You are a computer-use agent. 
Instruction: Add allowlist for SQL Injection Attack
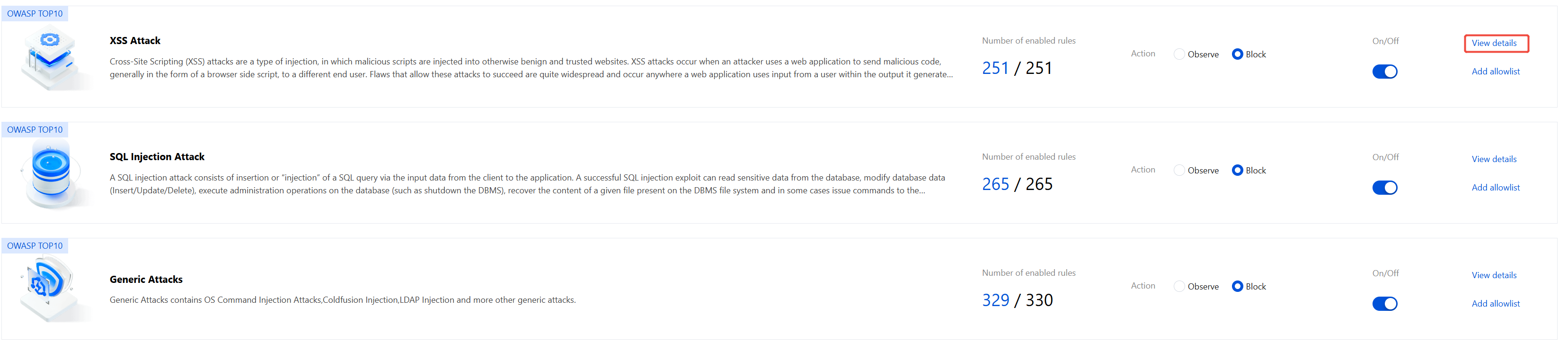pos(1495,187)
